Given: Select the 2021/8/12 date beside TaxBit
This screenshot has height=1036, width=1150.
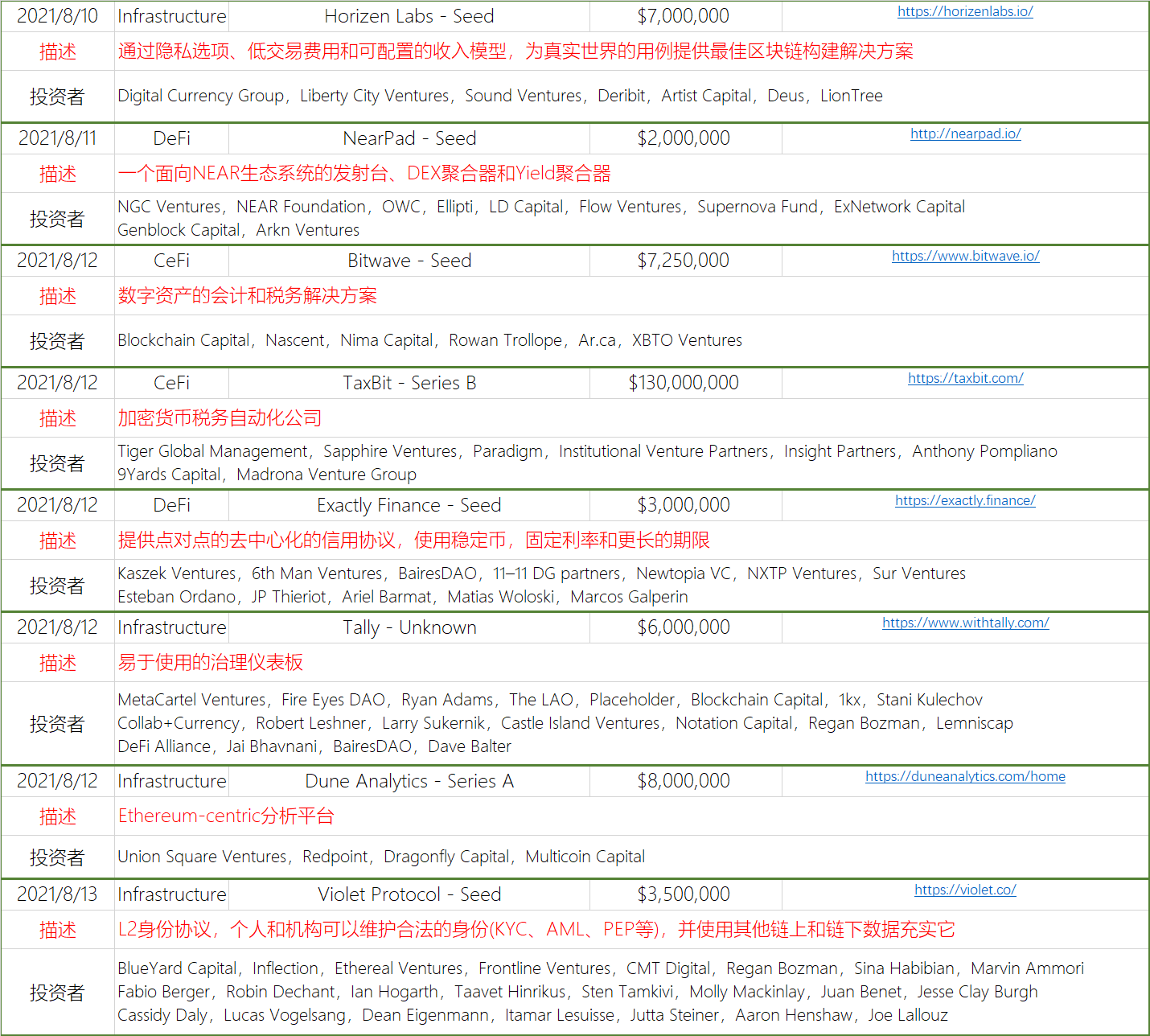Looking at the screenshot, I should pos(57,383).
